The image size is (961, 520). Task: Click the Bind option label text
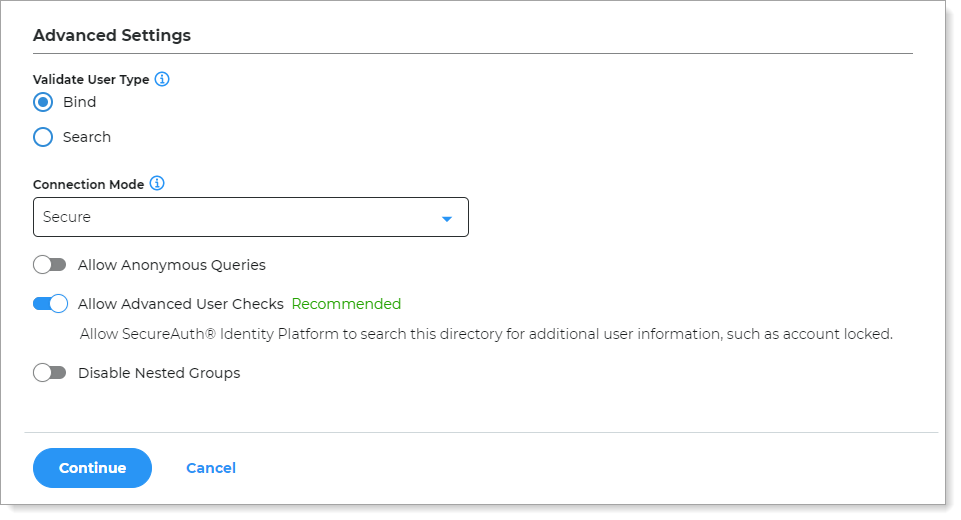[80, 102]
